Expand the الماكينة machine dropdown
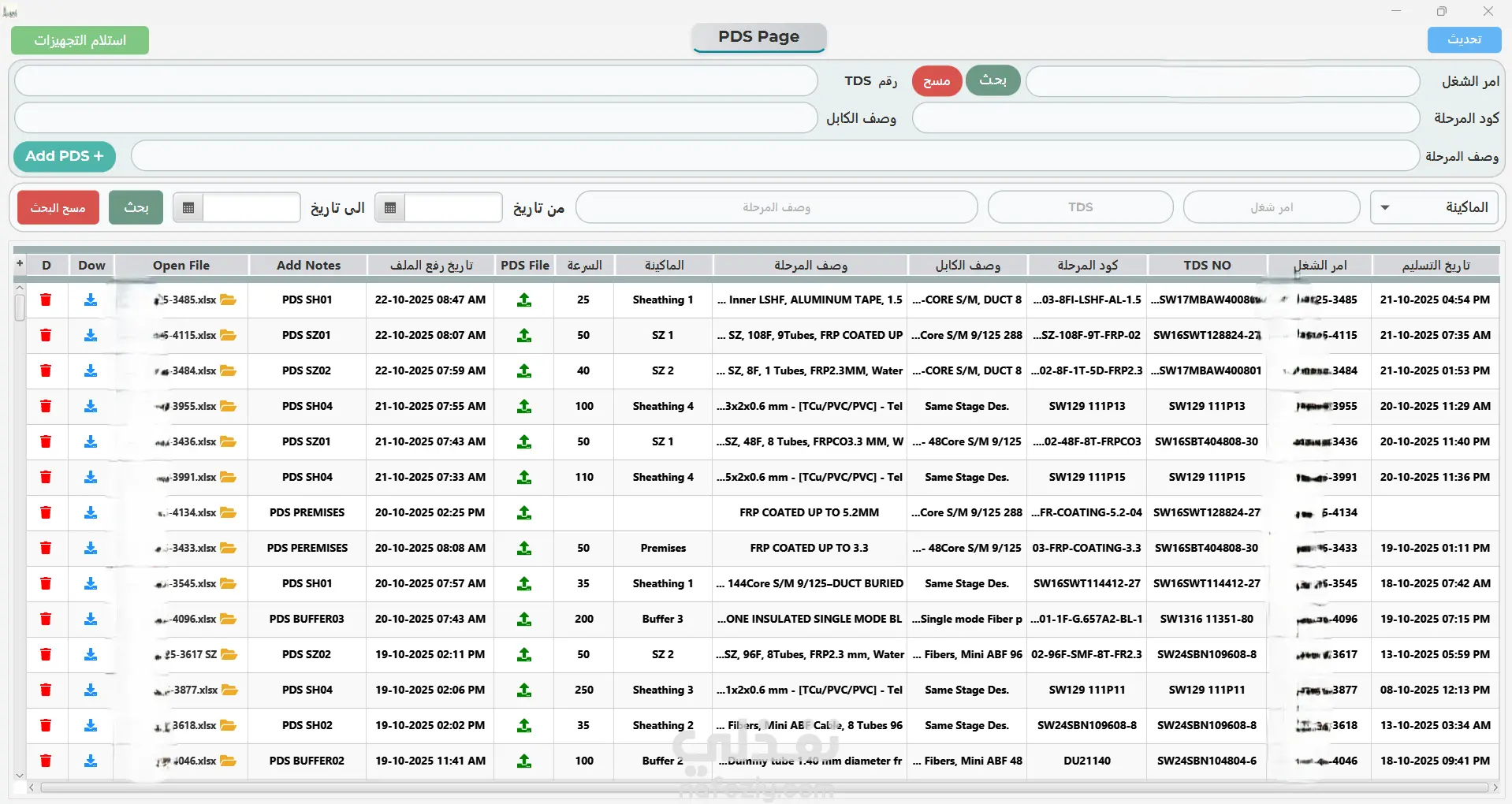 tap(1385, 207)
